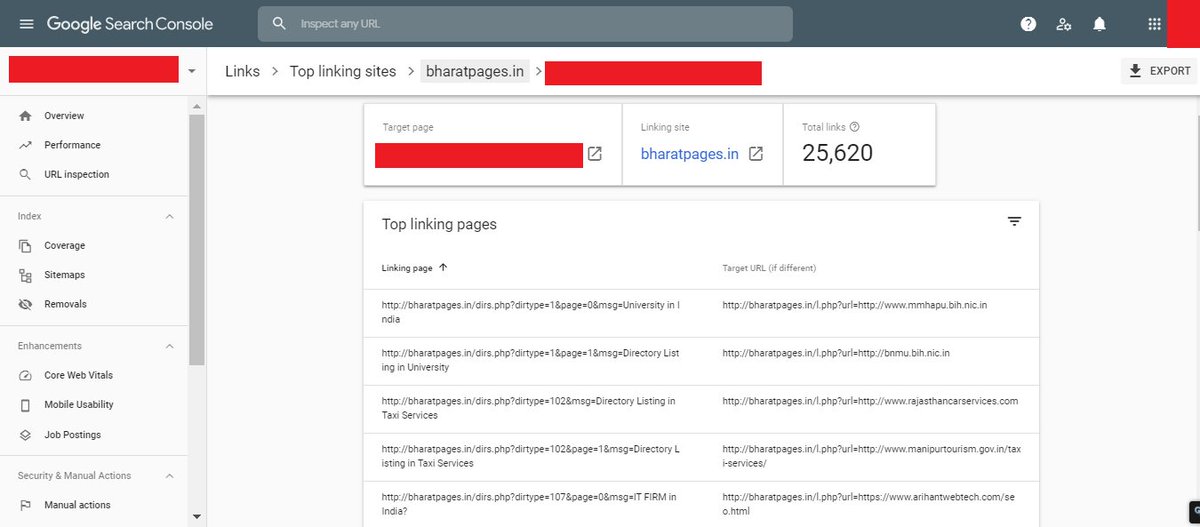
Task: Open Performance report
Action: tap(72, 145)
